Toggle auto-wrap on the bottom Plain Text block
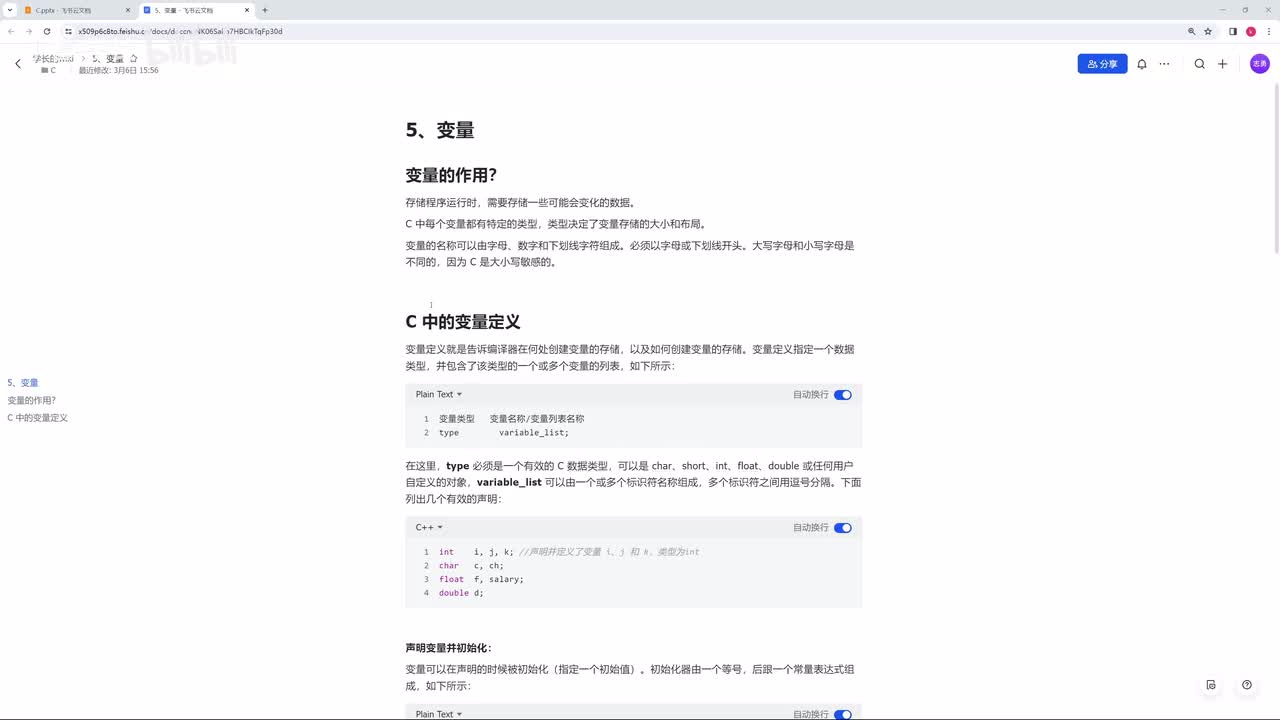1280x720 pixels. (x=843, y=714)
